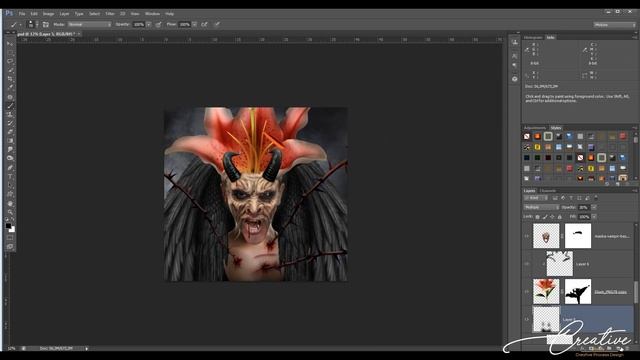Image resolution: width=640 pixels, height=360 pixels.
Task: Select the Eraser tool
Action: [x=10, y=132]
